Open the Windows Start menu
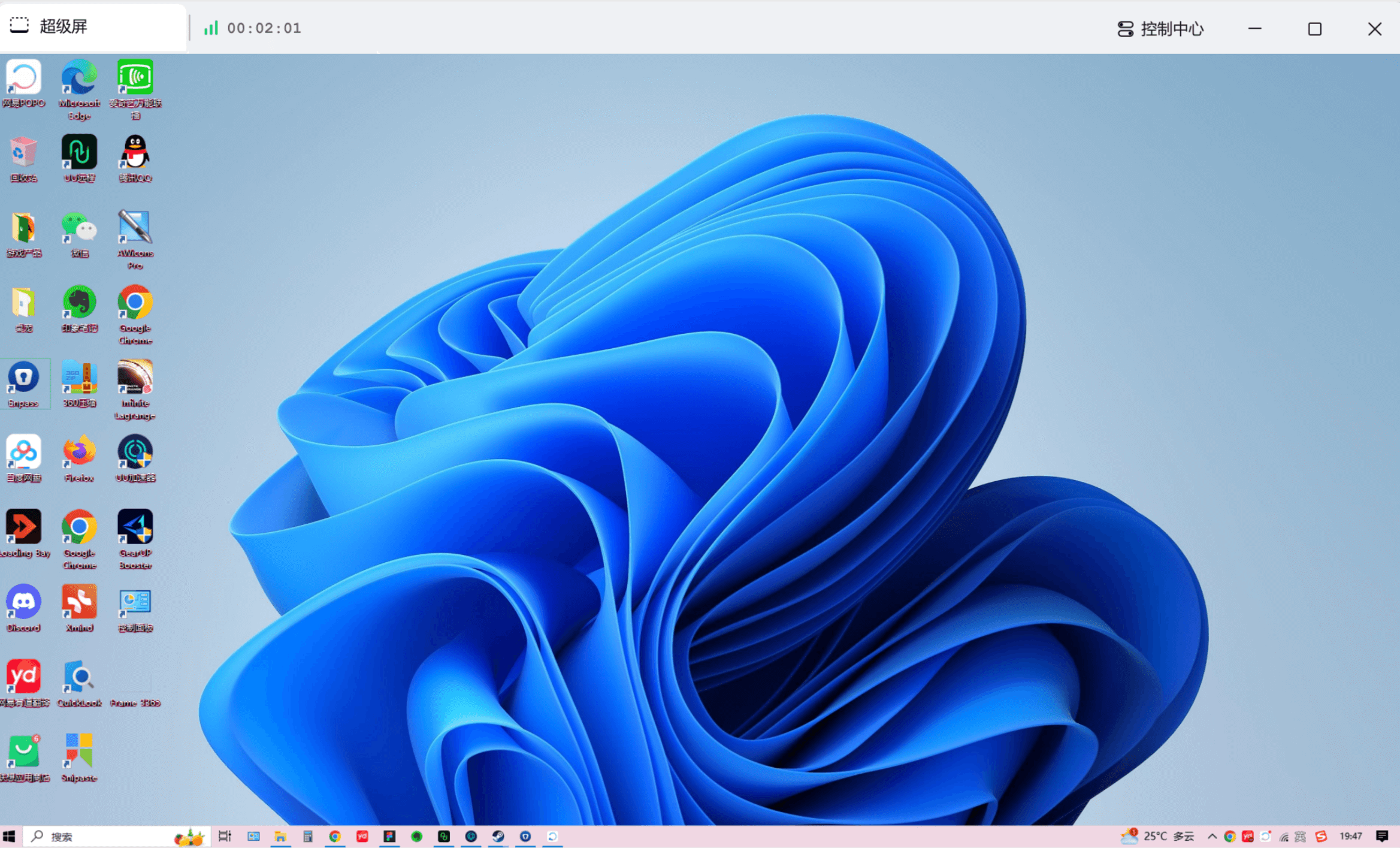The image size is (1400, 848). click(x=9, y=836)
